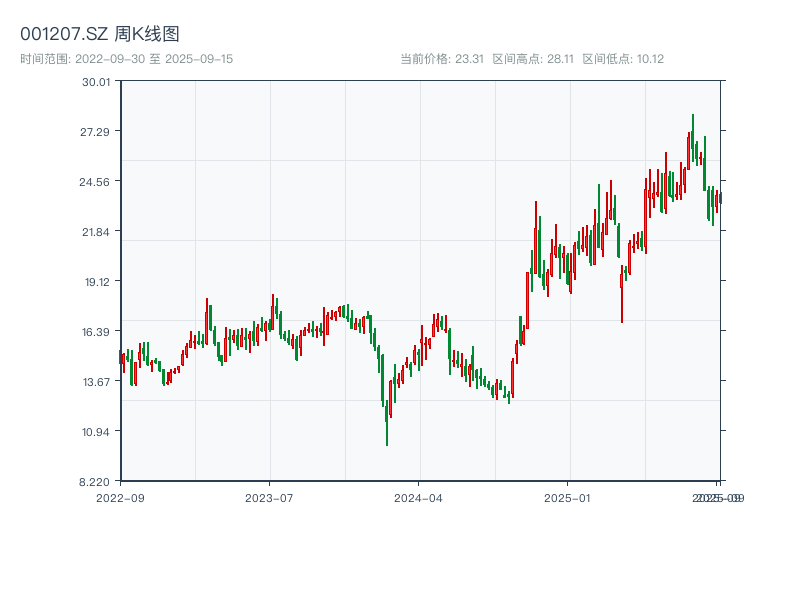Image resolution: width=800 pixels, height=600 pixels.
Task: Click the y-axis label 10.94
Action: [x=96, y=432]
